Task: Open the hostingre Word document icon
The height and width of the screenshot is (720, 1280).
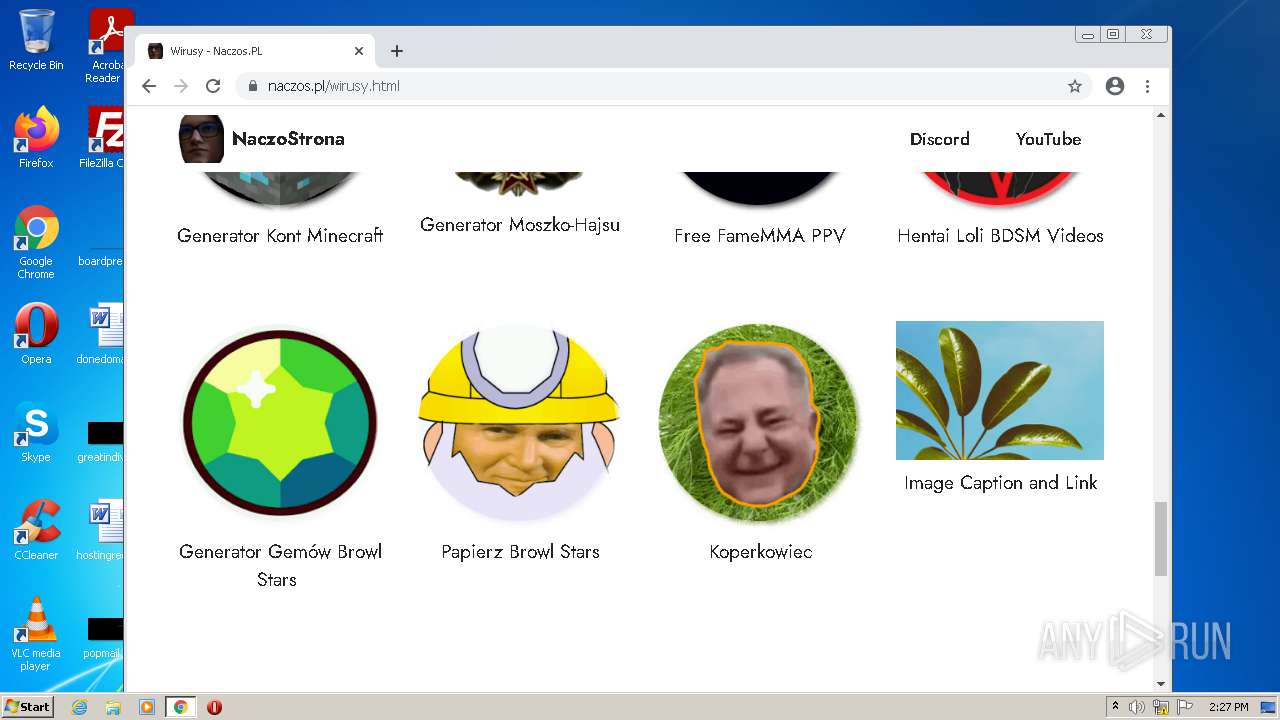Action: 100,530
